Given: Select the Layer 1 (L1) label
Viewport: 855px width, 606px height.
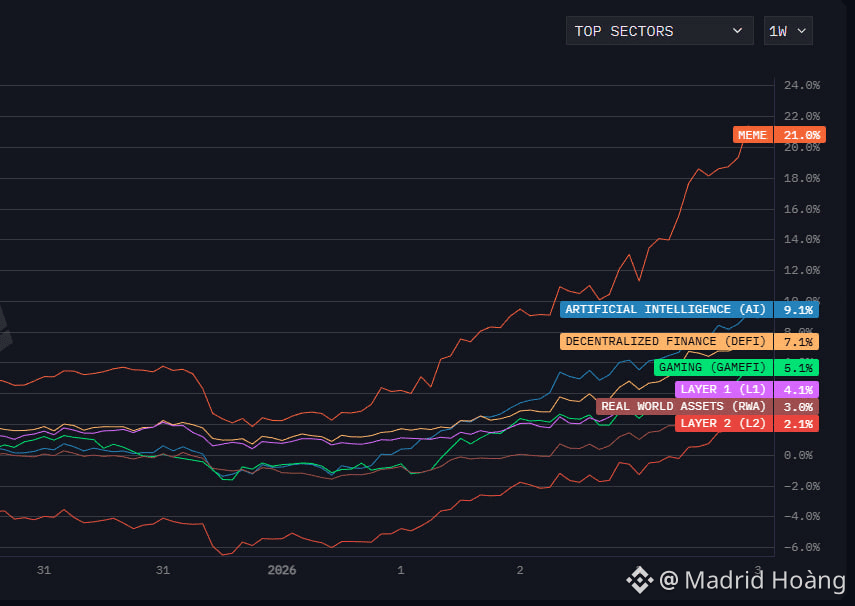Looking at the screenshot, I should (723, 389).
